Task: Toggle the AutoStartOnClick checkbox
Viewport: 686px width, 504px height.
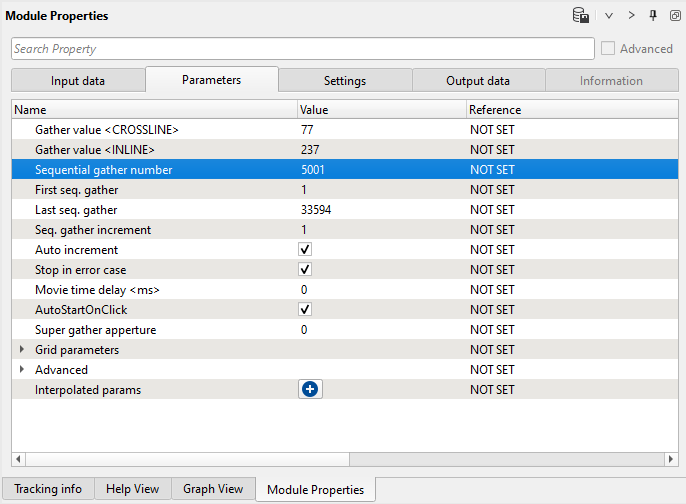Action: 305,310
